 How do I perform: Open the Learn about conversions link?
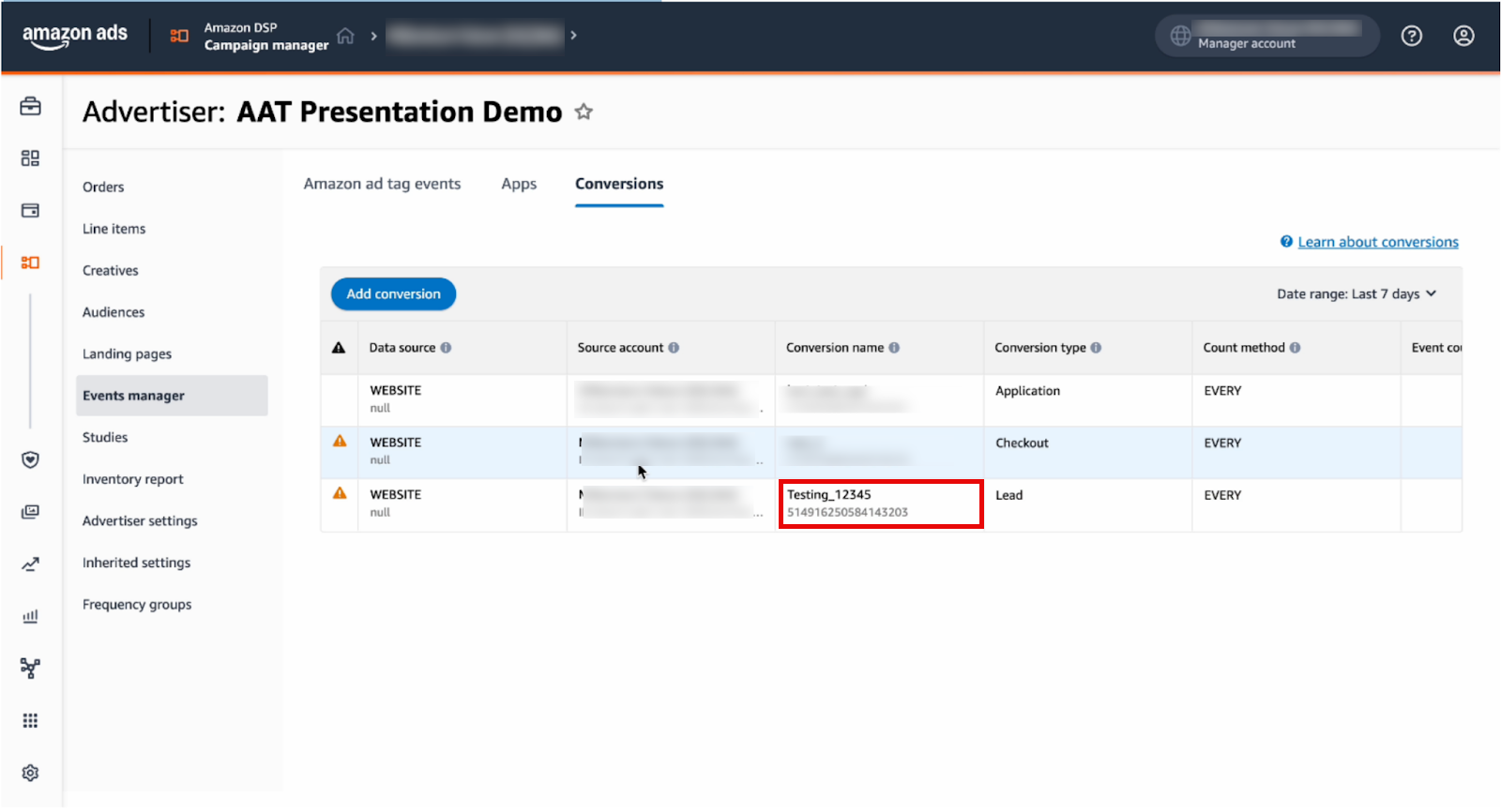tap(1377, 242)
